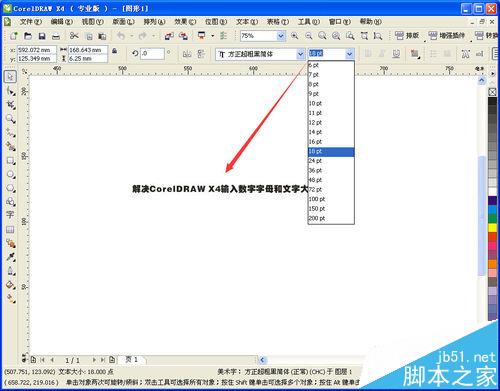The width and height of the screenshot is (500, 391).
Task: Click the vertical mirror button
Action: pyautogui.click(x=201, y=54)
